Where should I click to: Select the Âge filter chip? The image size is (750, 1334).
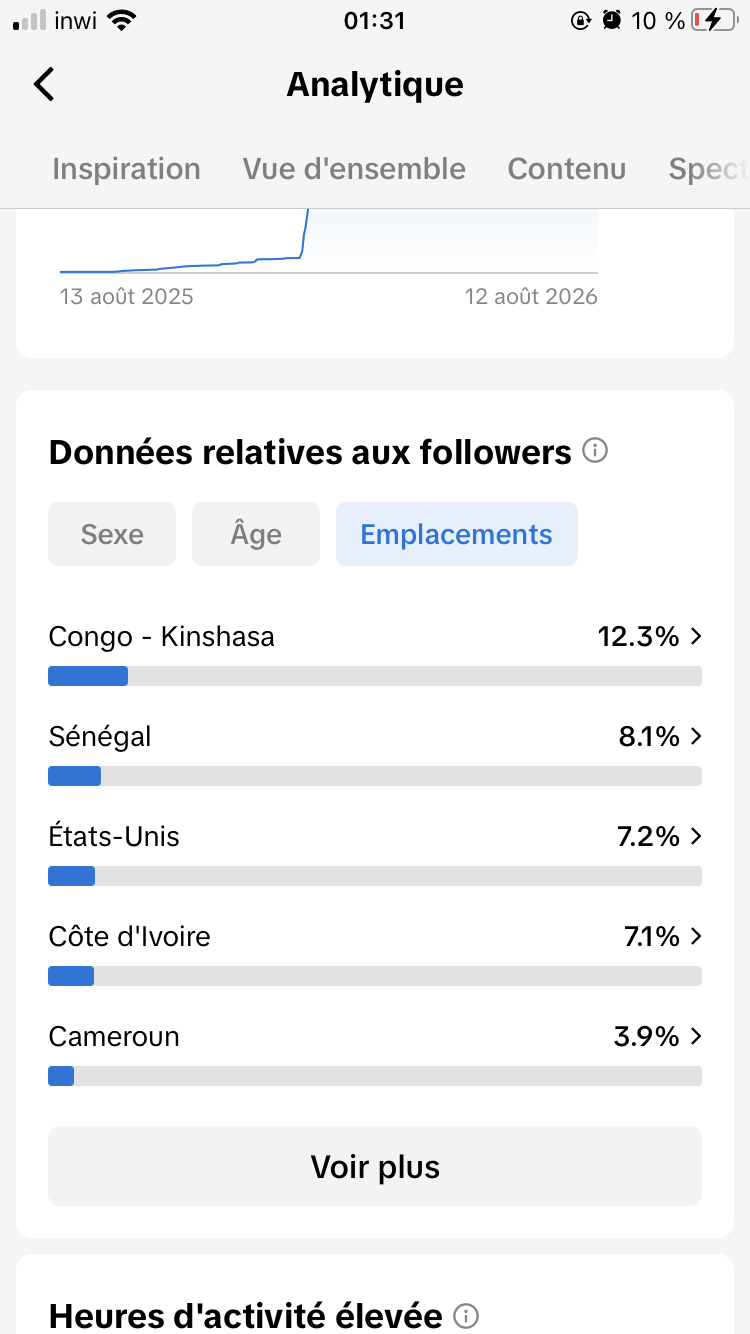click(256, 534)
